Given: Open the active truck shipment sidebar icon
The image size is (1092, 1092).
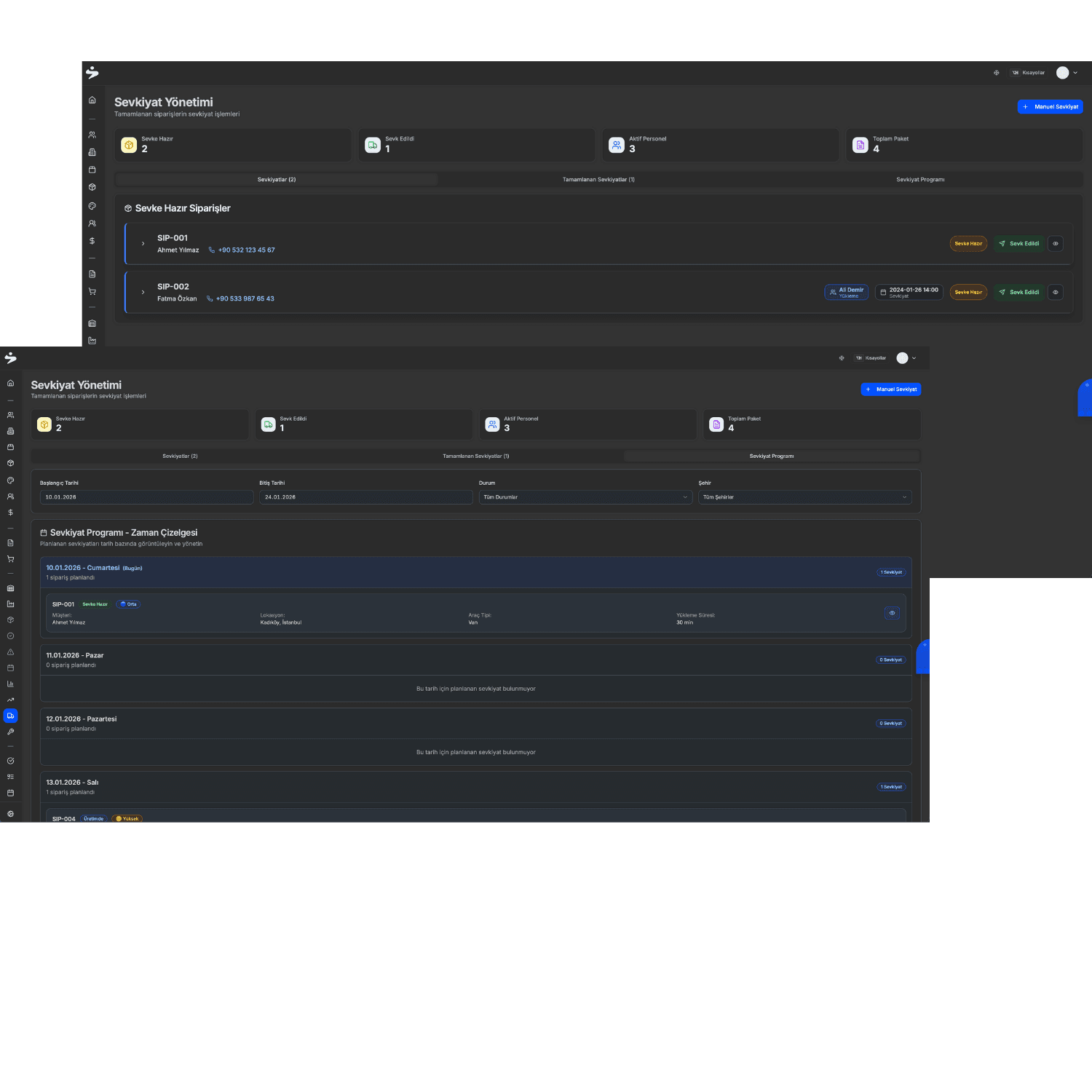Looking at the screenshot, I should tap(10, 716).
